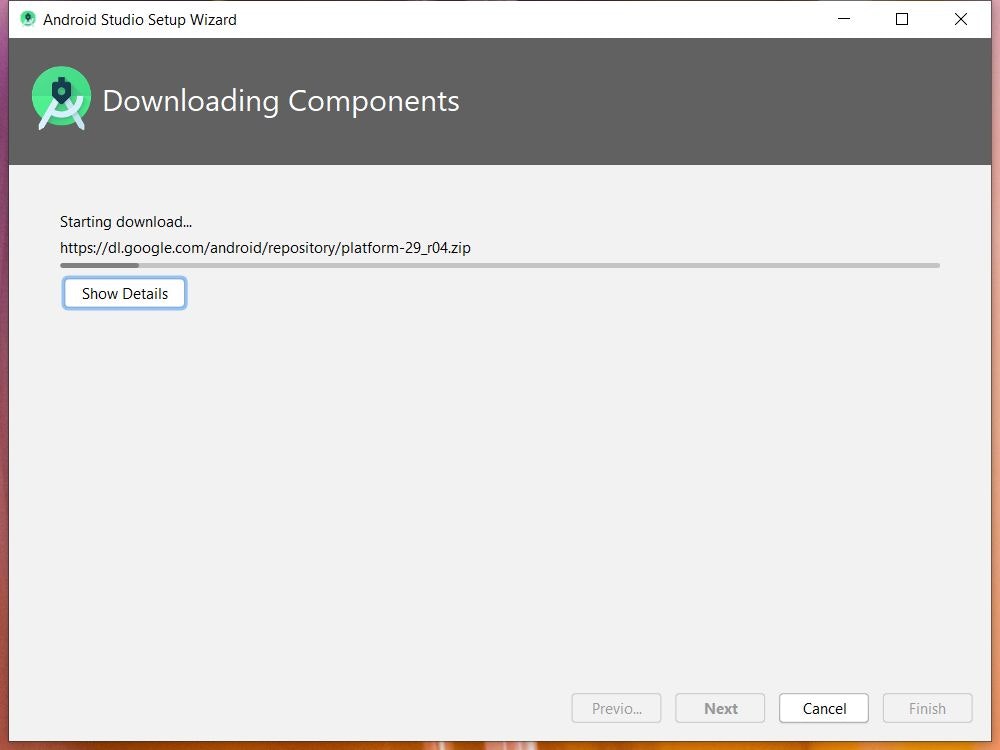Image resolution: width=1000 pixels, height=750 pixels.
Task: Click the Android Studio logo in header
Action: (61, 98)
